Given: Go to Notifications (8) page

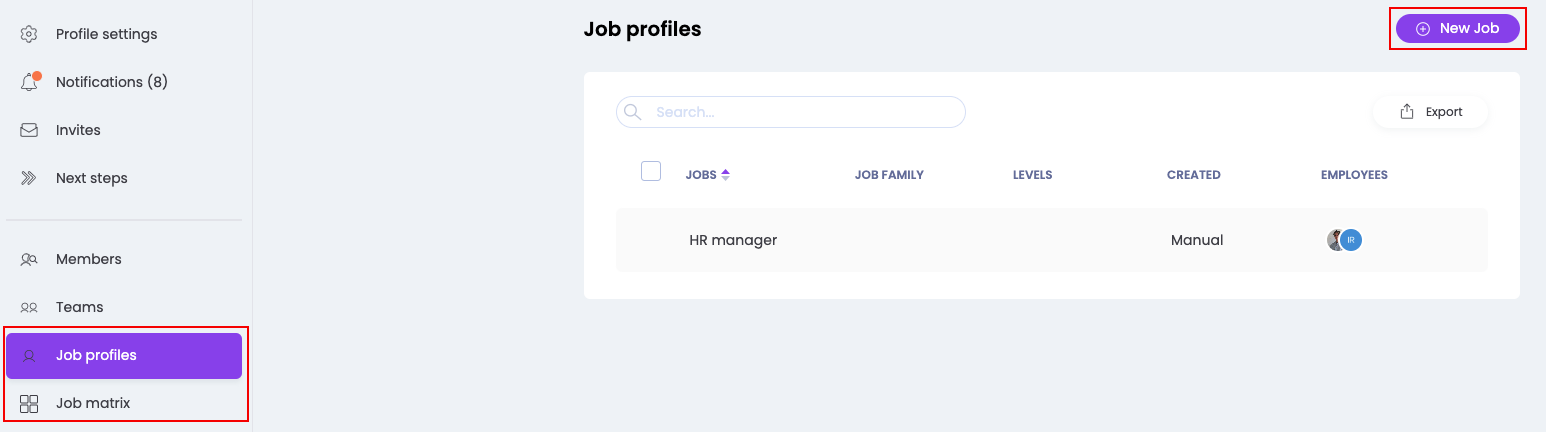Looking at the screenshot, I should pos(112,82).
